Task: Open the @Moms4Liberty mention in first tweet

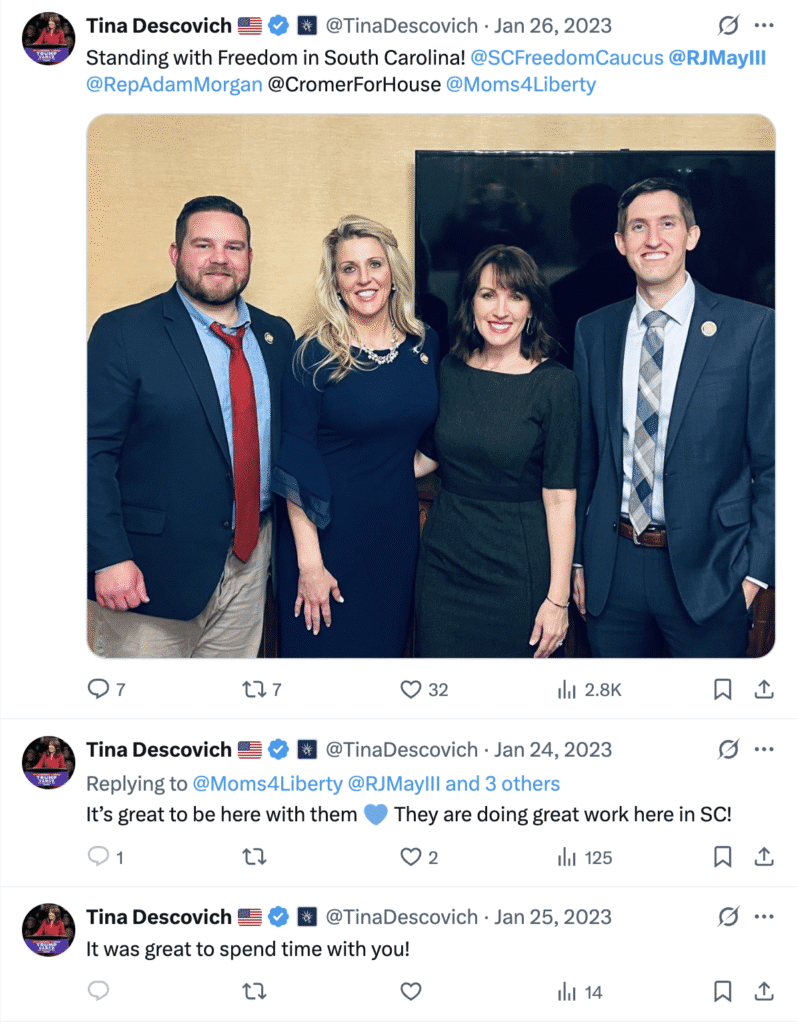Action: pyautogui.click(x=521, y=84)
